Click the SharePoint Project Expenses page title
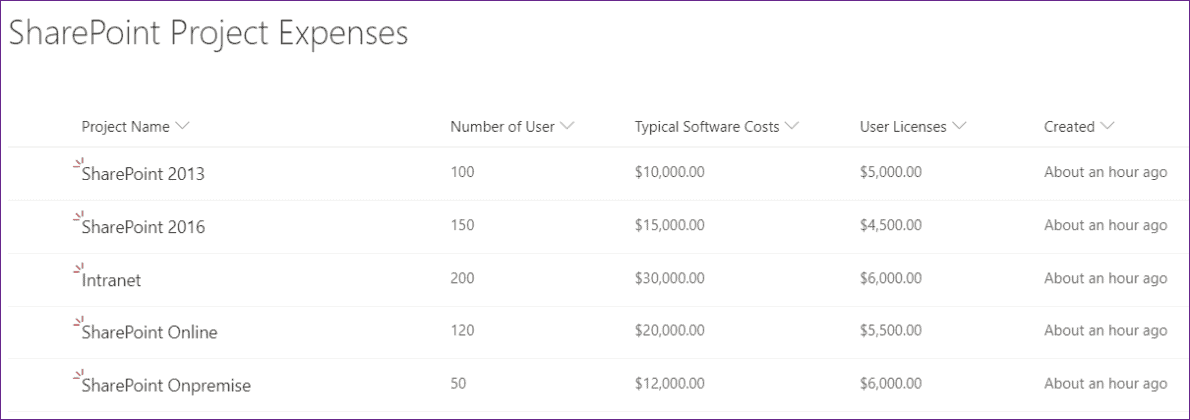Screen dimensions: 1190x420 click(x=208, y=33)
